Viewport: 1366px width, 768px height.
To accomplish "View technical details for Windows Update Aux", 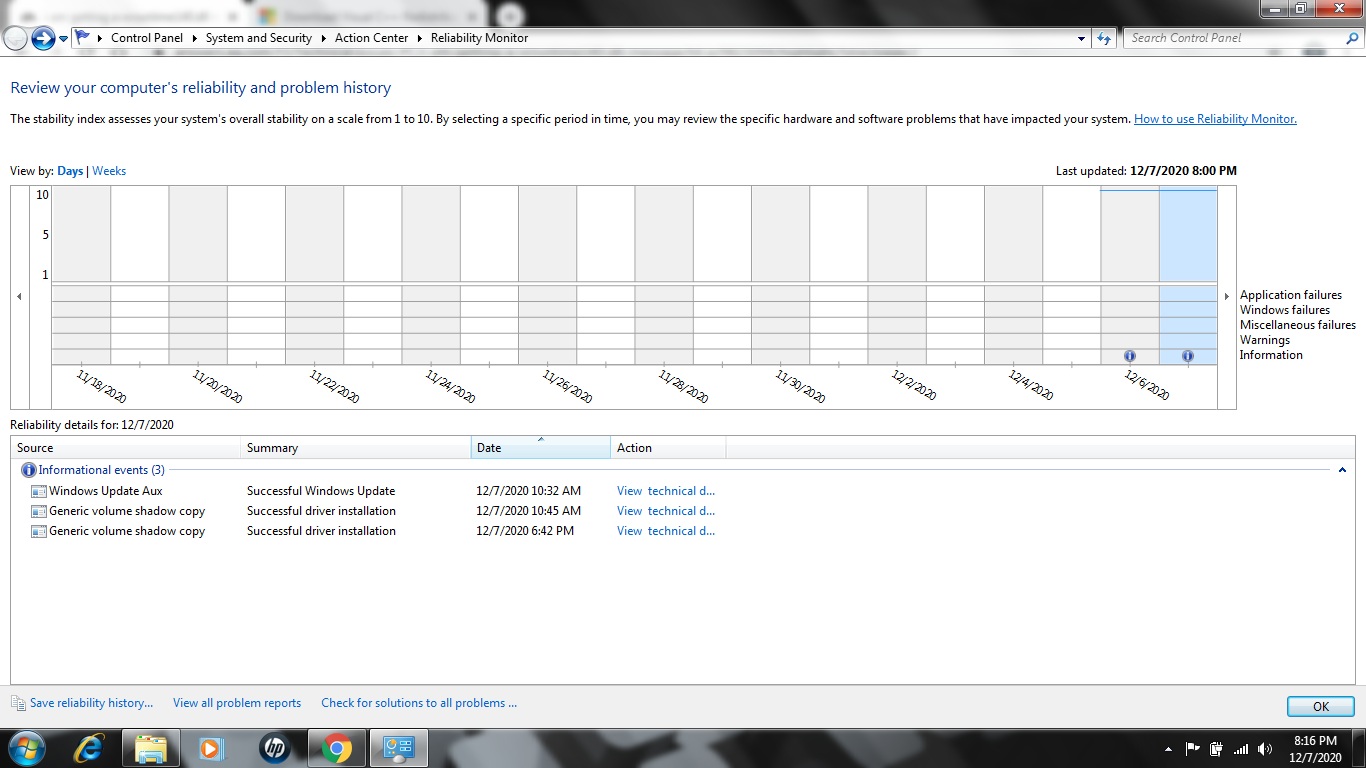I will 666,491.
